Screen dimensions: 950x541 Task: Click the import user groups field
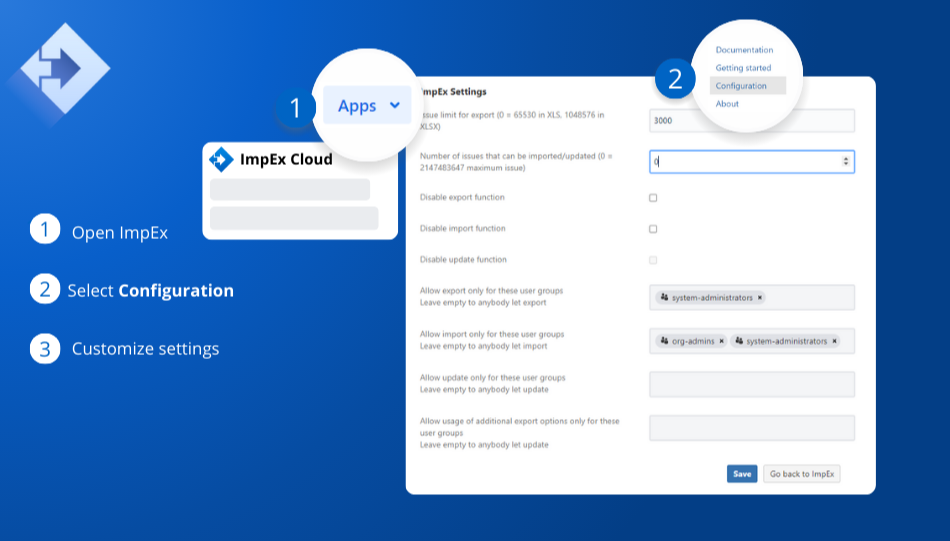click(x=752, y=341)
